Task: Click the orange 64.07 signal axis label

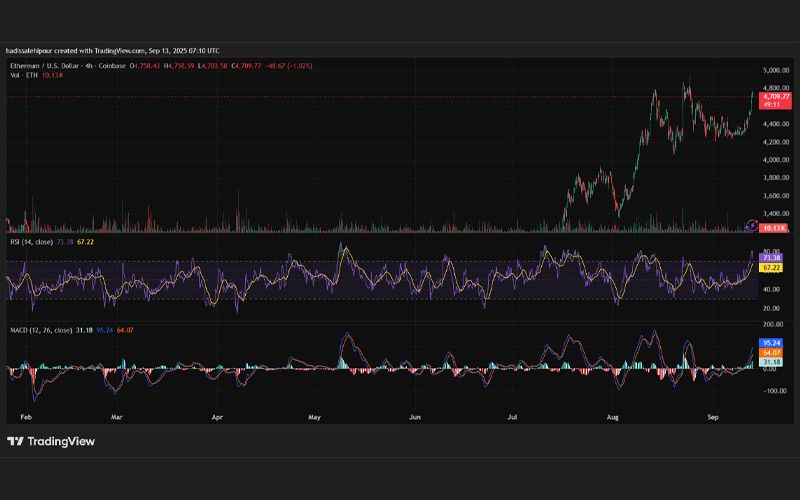Action: (x=770, y=353)
